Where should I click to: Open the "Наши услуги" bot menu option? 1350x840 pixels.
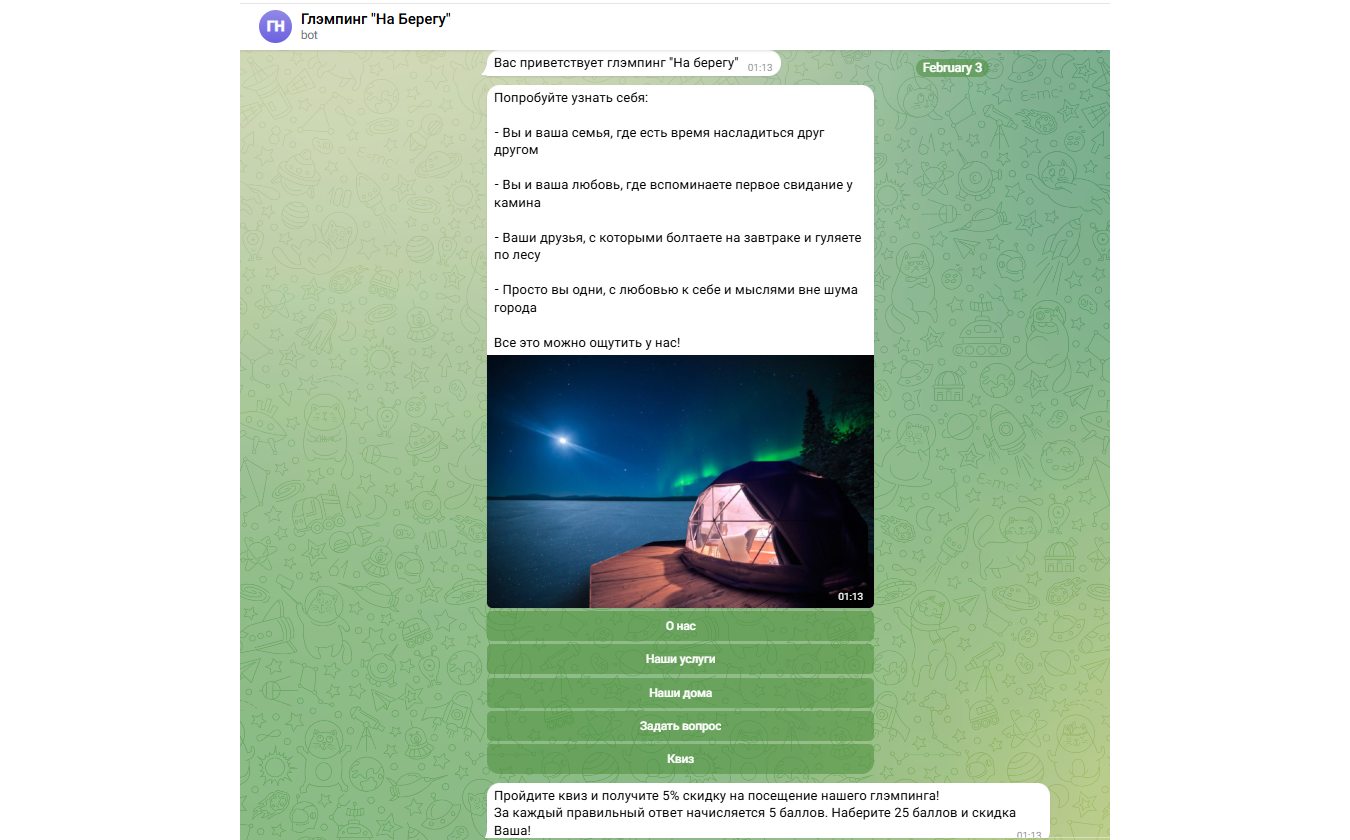coord(680,660)
